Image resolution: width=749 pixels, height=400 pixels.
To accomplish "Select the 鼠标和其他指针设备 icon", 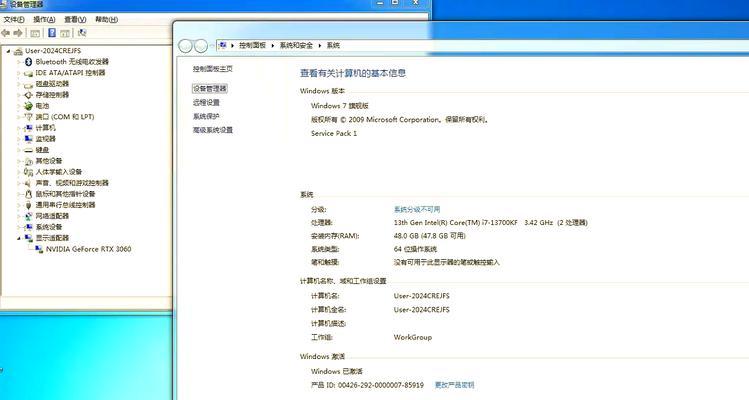I will 28,194.
